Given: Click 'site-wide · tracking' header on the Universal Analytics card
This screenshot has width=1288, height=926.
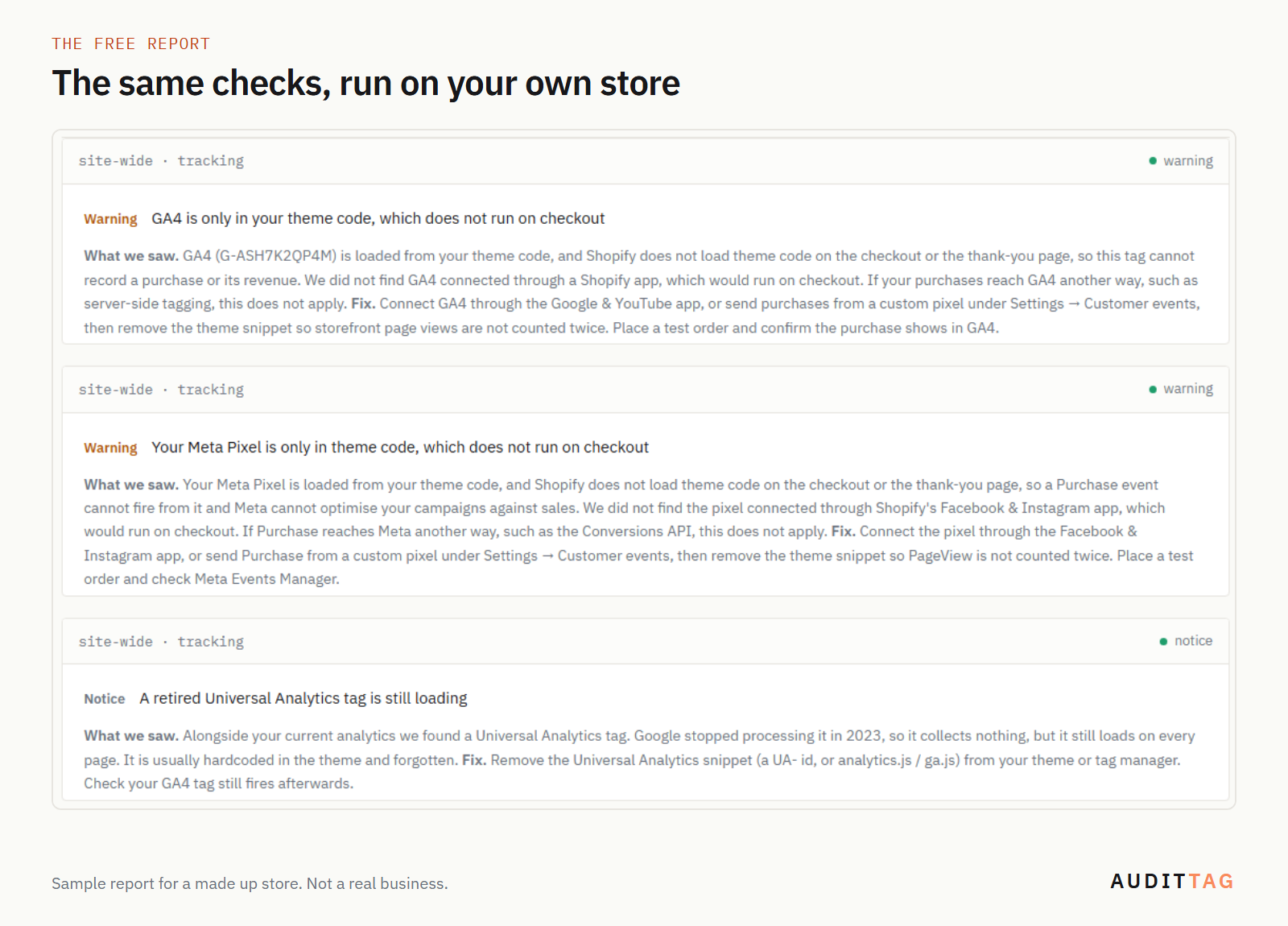Looking at the screenshot, I should coord(161,642).
